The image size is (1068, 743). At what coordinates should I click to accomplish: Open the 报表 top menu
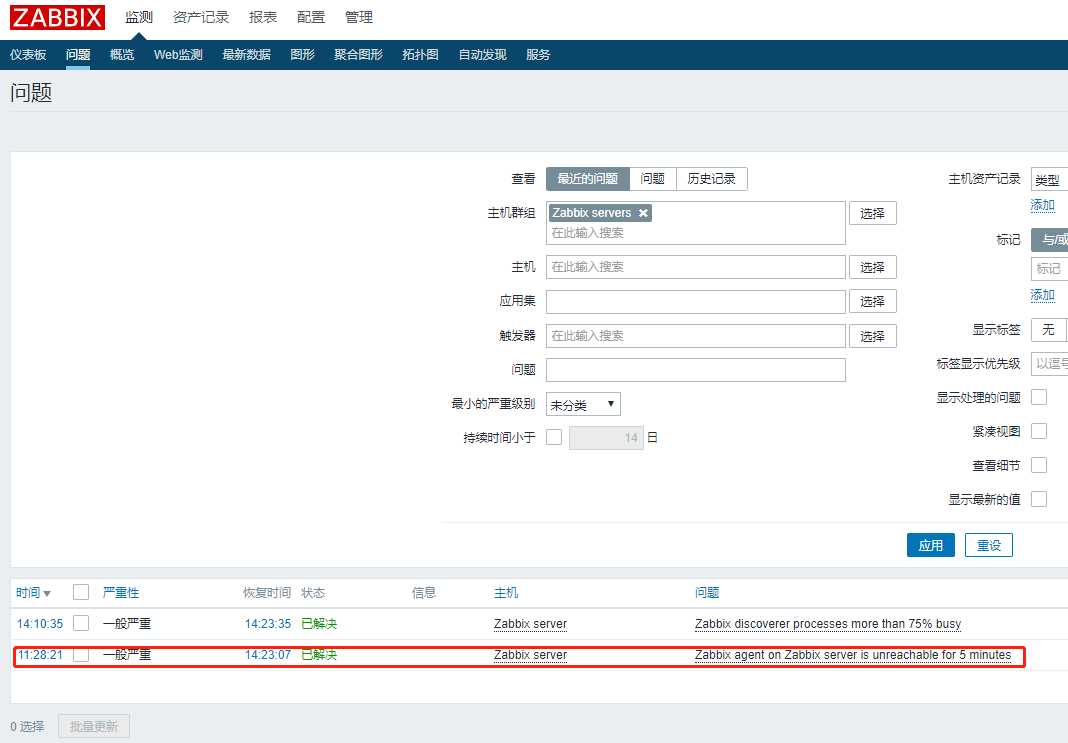point(263,17)
